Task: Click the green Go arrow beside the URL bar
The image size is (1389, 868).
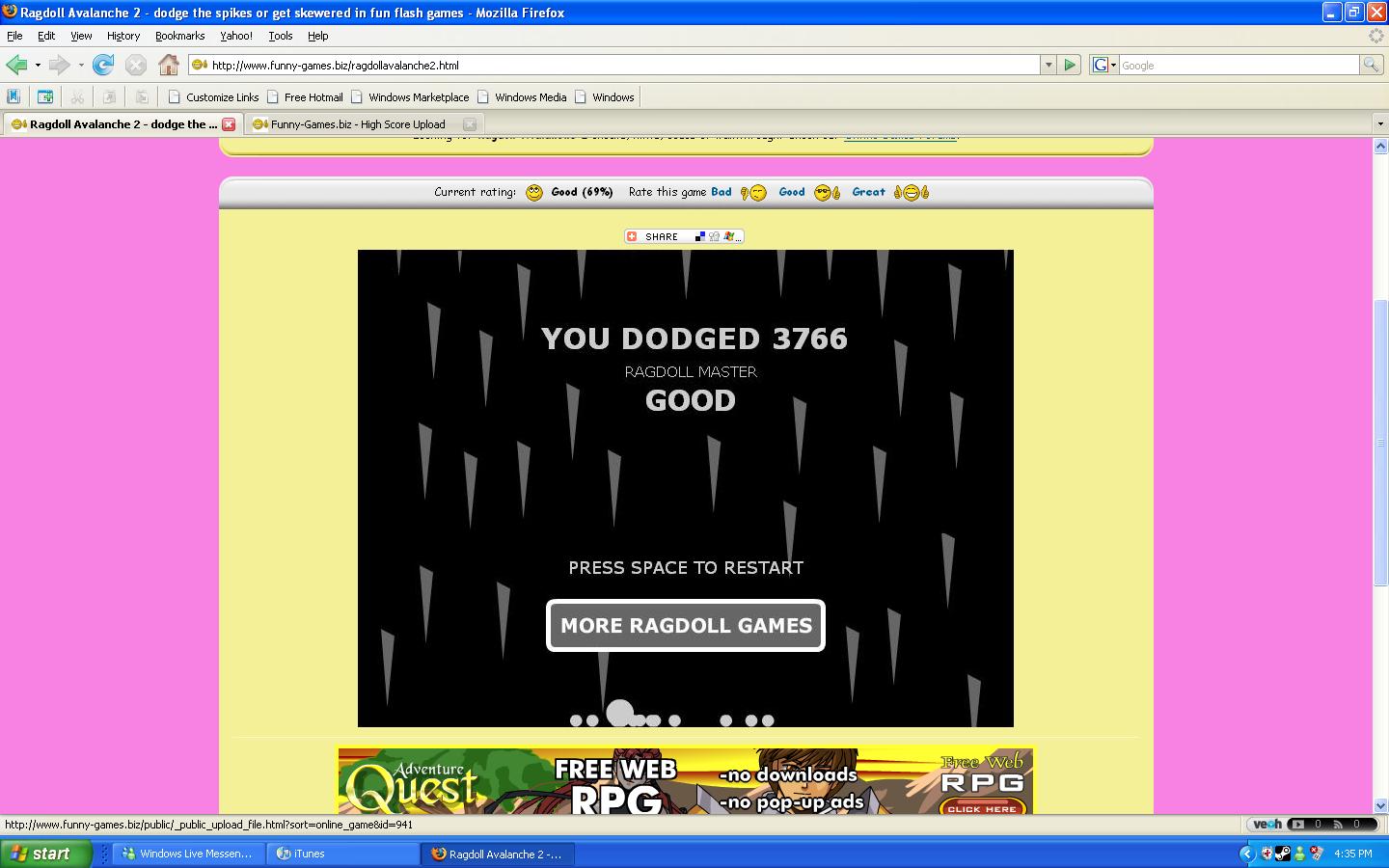Action: 1070,65
